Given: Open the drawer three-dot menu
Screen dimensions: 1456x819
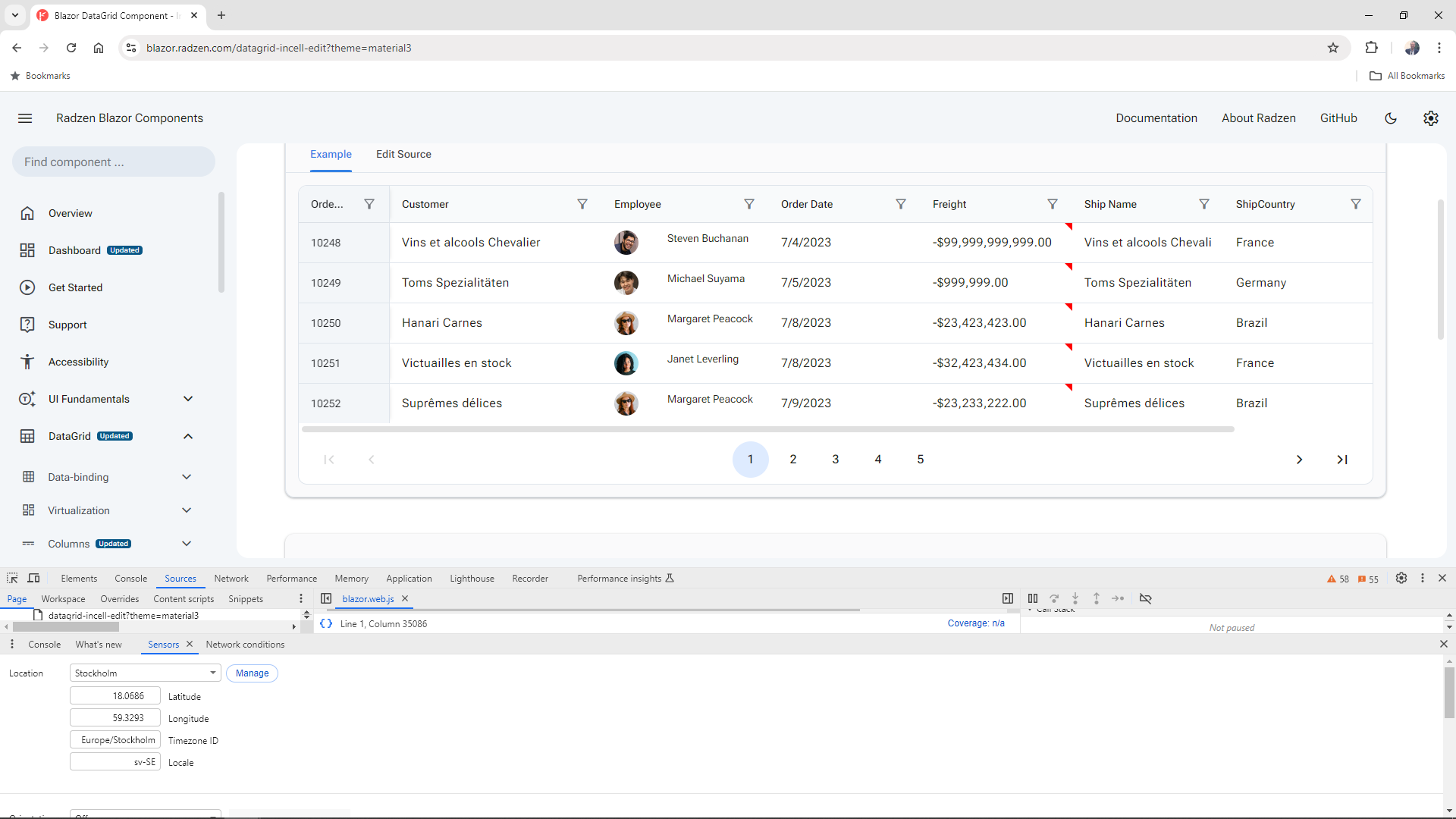Looking at the screenshot, I should [x=12, y=645].
